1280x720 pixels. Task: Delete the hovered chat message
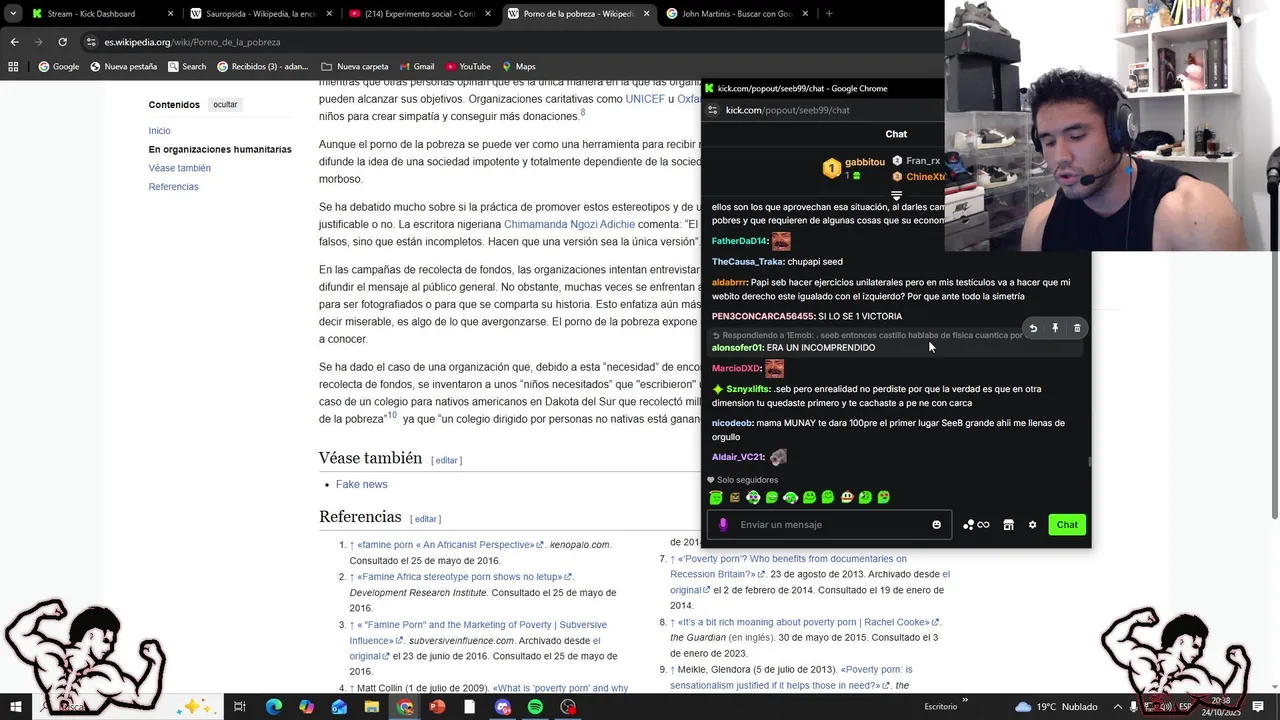tap(1077, 328)
